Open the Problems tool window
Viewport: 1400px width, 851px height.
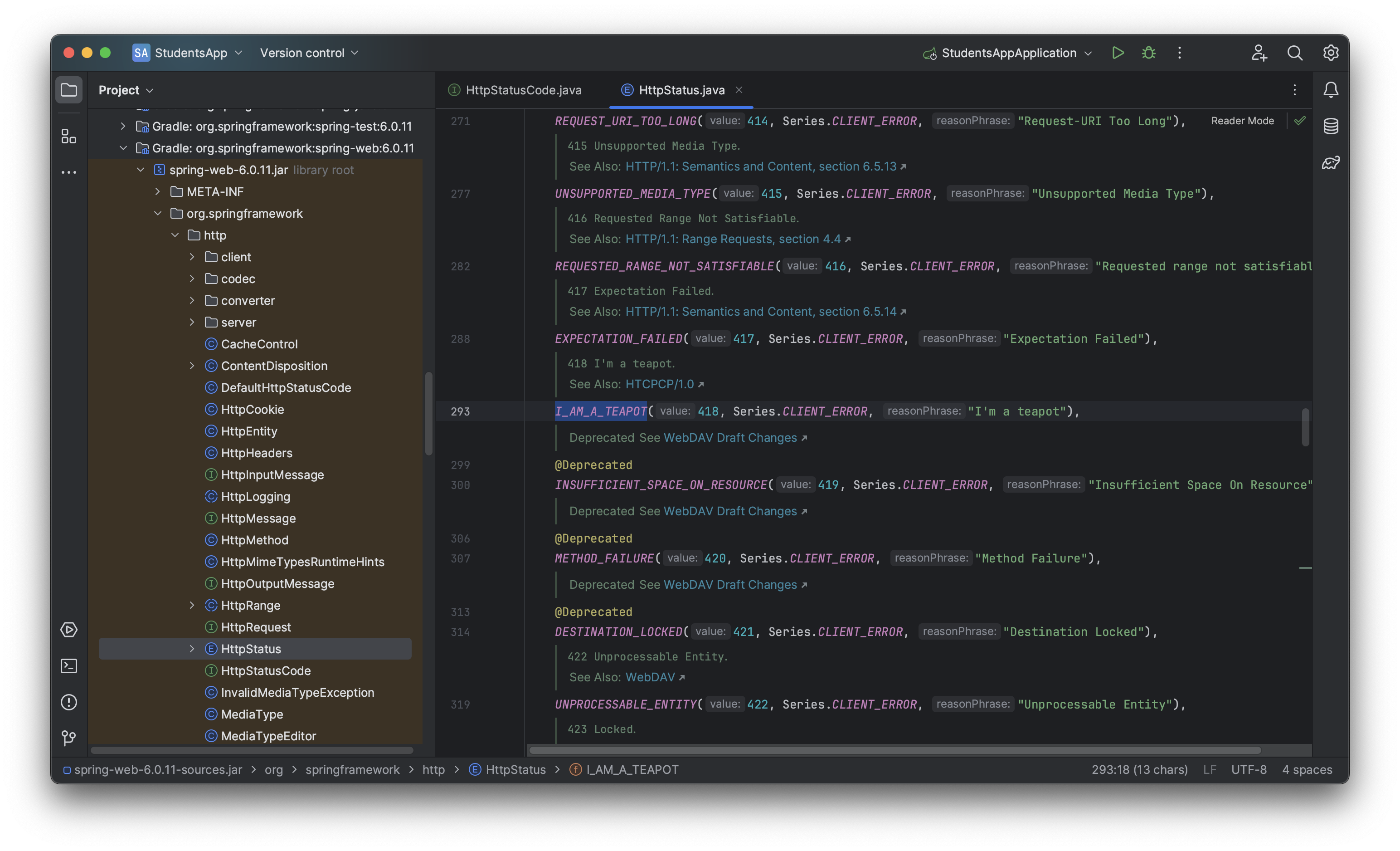(69, 702)
